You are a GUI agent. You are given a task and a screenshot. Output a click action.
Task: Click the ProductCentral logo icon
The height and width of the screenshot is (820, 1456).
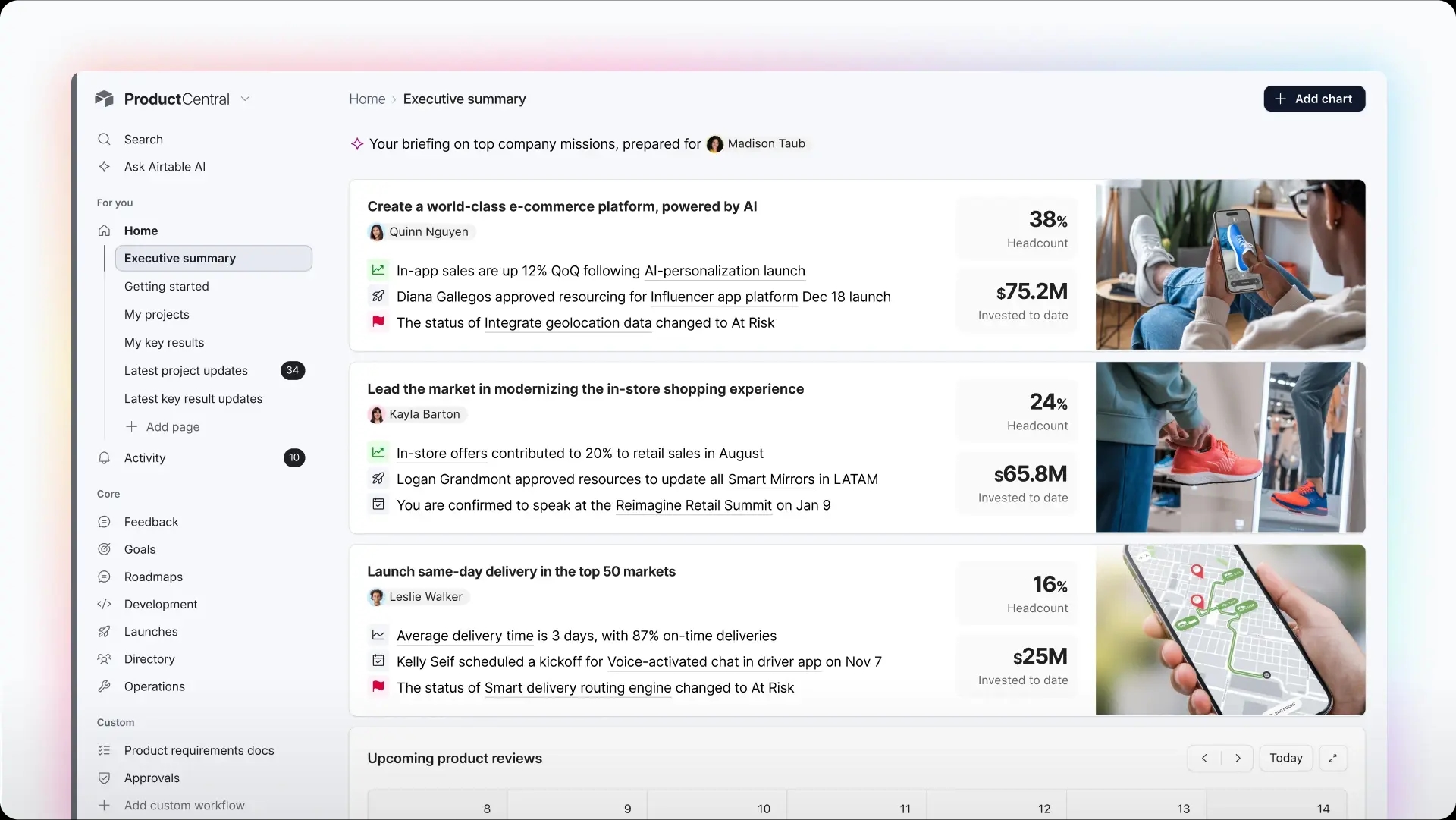104,99
